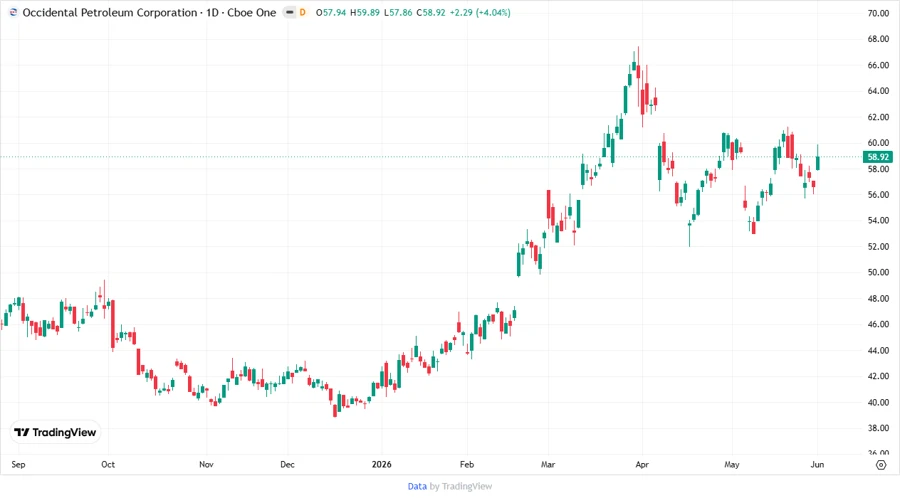This screenshot has height=498, width=900.
Task: Click the 52.00 price axis label
Action: (878, 247)
